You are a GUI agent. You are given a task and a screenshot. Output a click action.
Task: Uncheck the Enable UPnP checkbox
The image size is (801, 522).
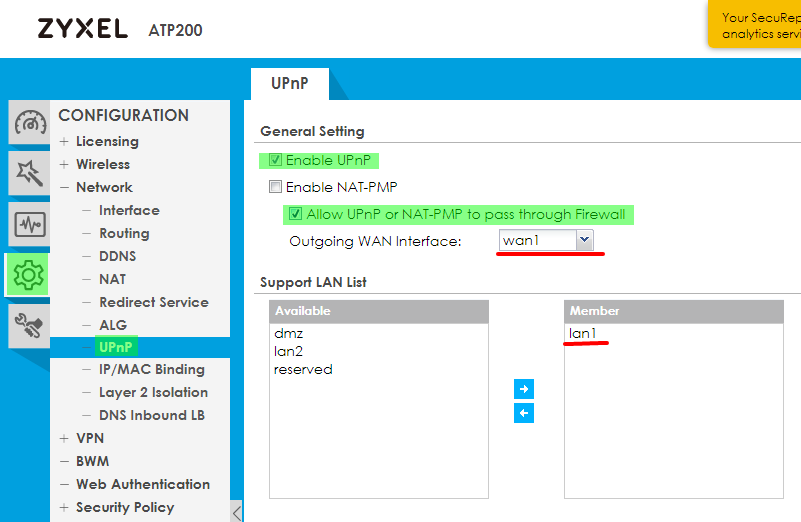[275, 161]
